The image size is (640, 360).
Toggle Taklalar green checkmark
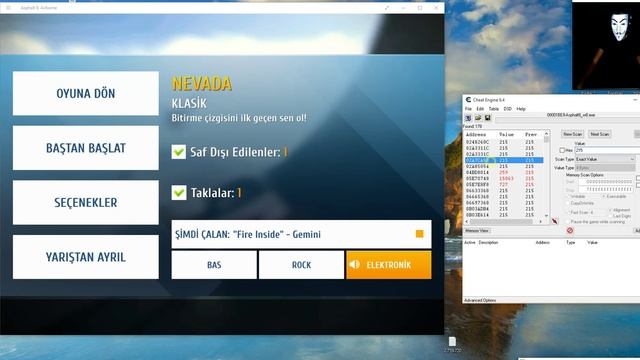click(x=179, y=193)
